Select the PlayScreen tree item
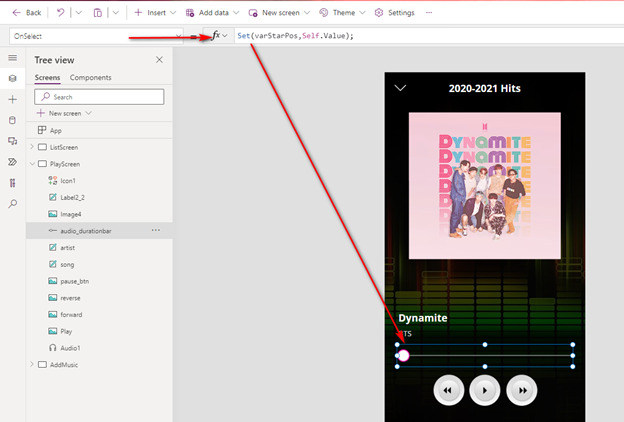 click(x=64, y=164)
